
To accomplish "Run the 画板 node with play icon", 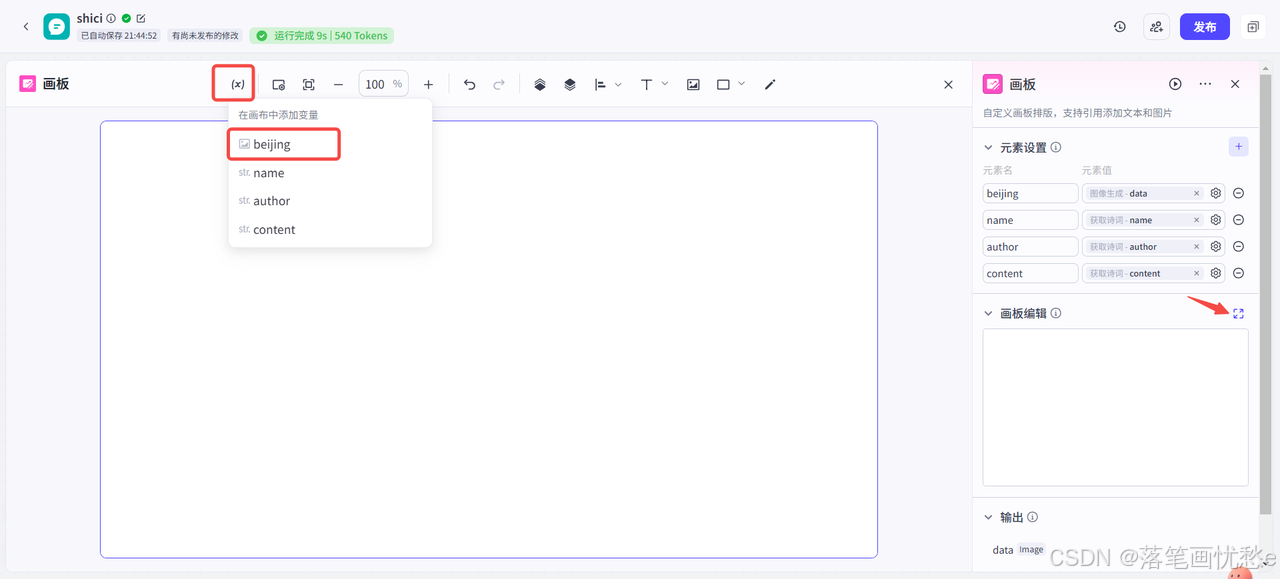I will [x=1175, y=84].
